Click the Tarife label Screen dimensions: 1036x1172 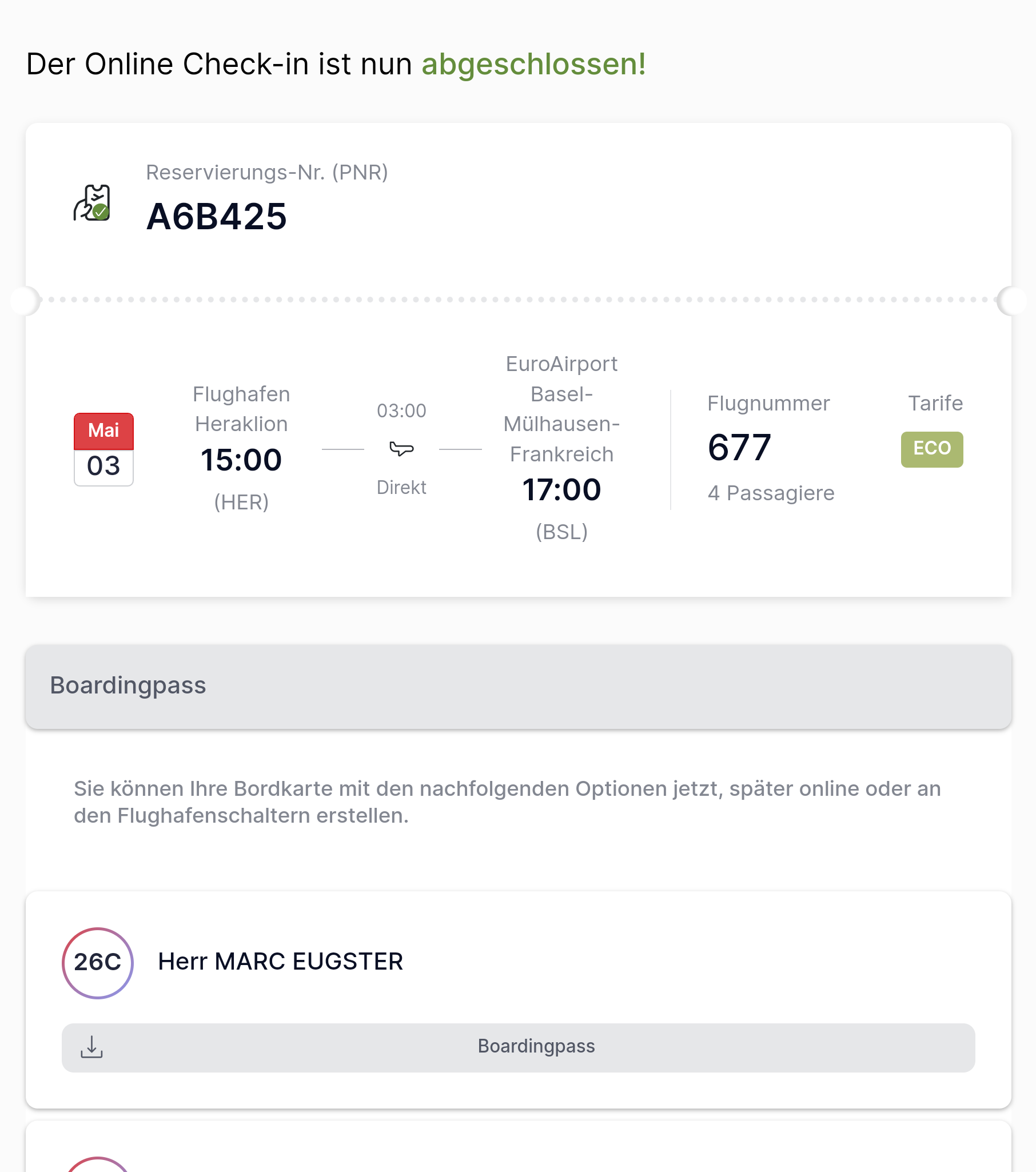click(x=935, y=403)
